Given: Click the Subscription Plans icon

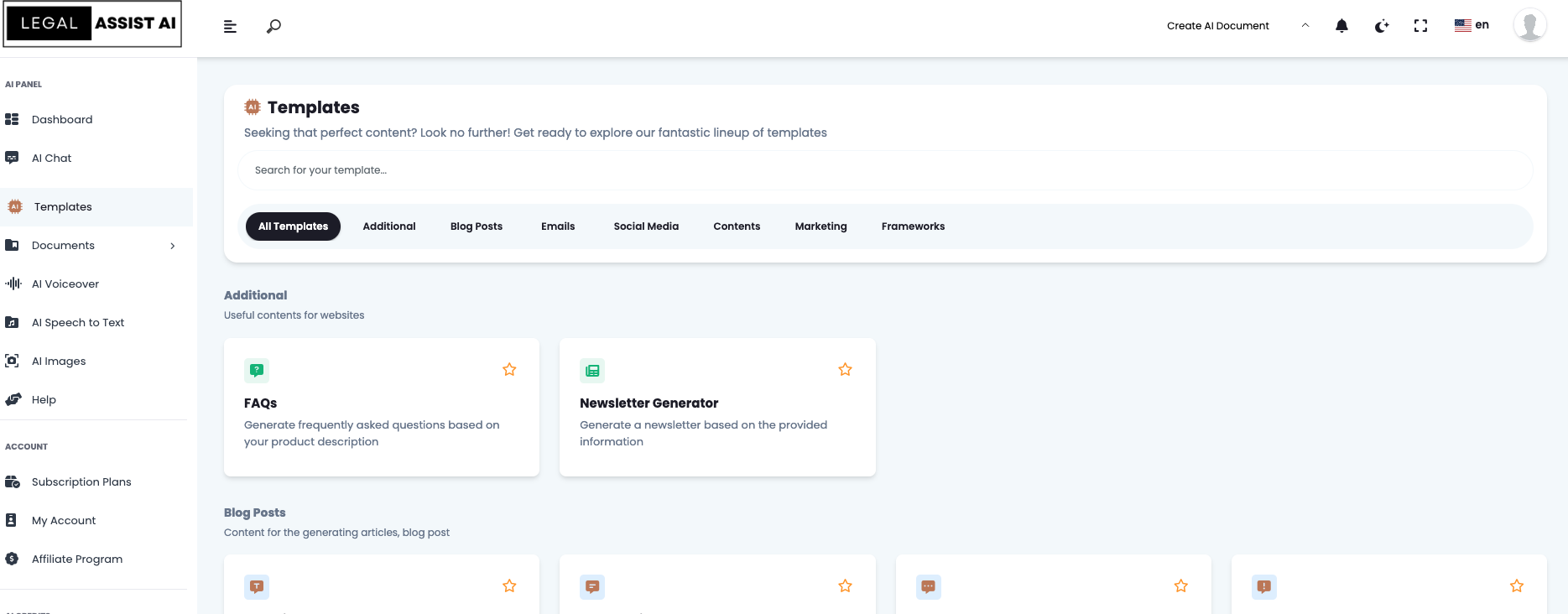Looking at the screenshot, I should coord(13,481).
